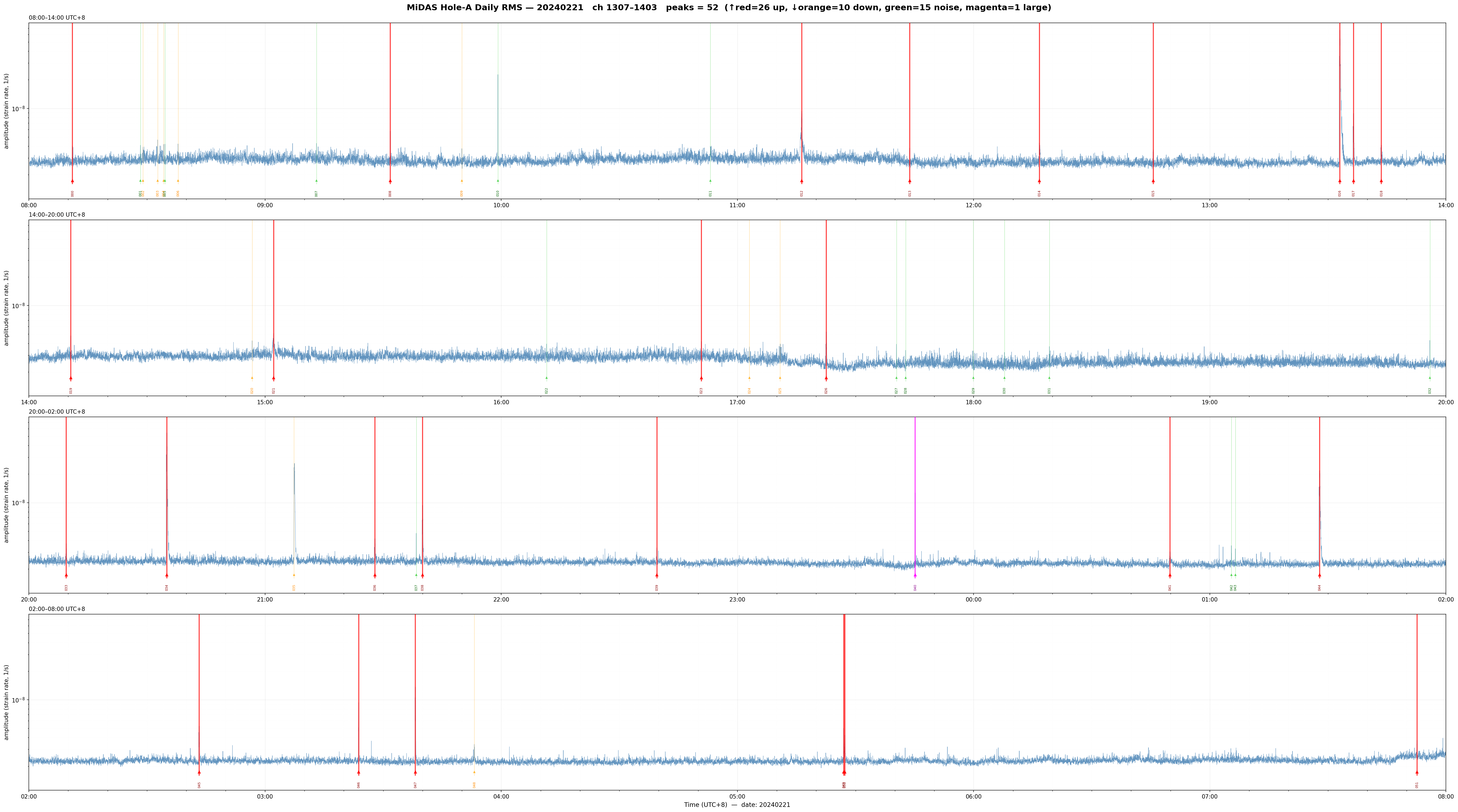This screenshot has height=812, width=1458.
Task: Click the 16:00 time tick label
Action: [x=501, y=402]
